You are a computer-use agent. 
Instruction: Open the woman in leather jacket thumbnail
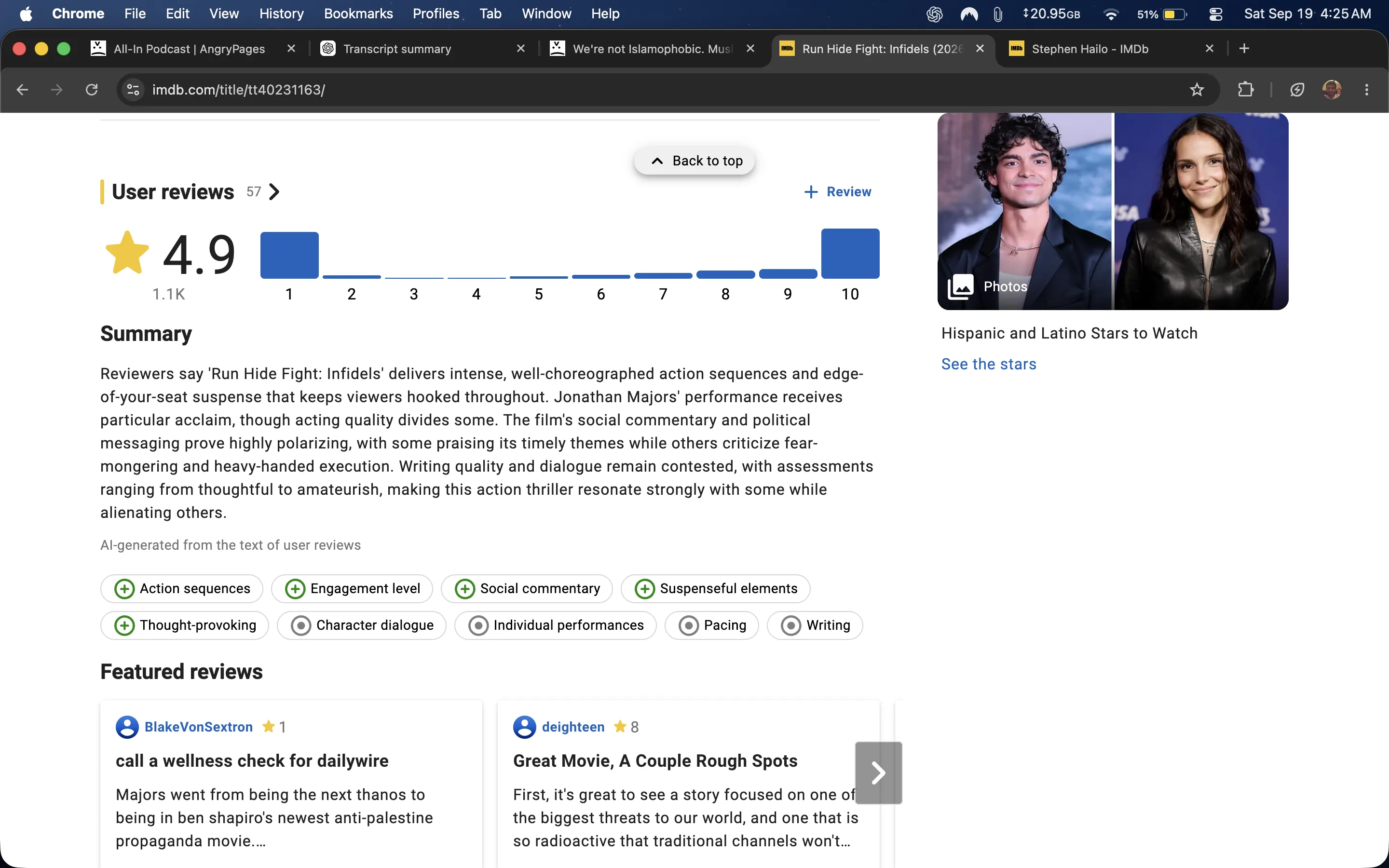pos(1201,211)
